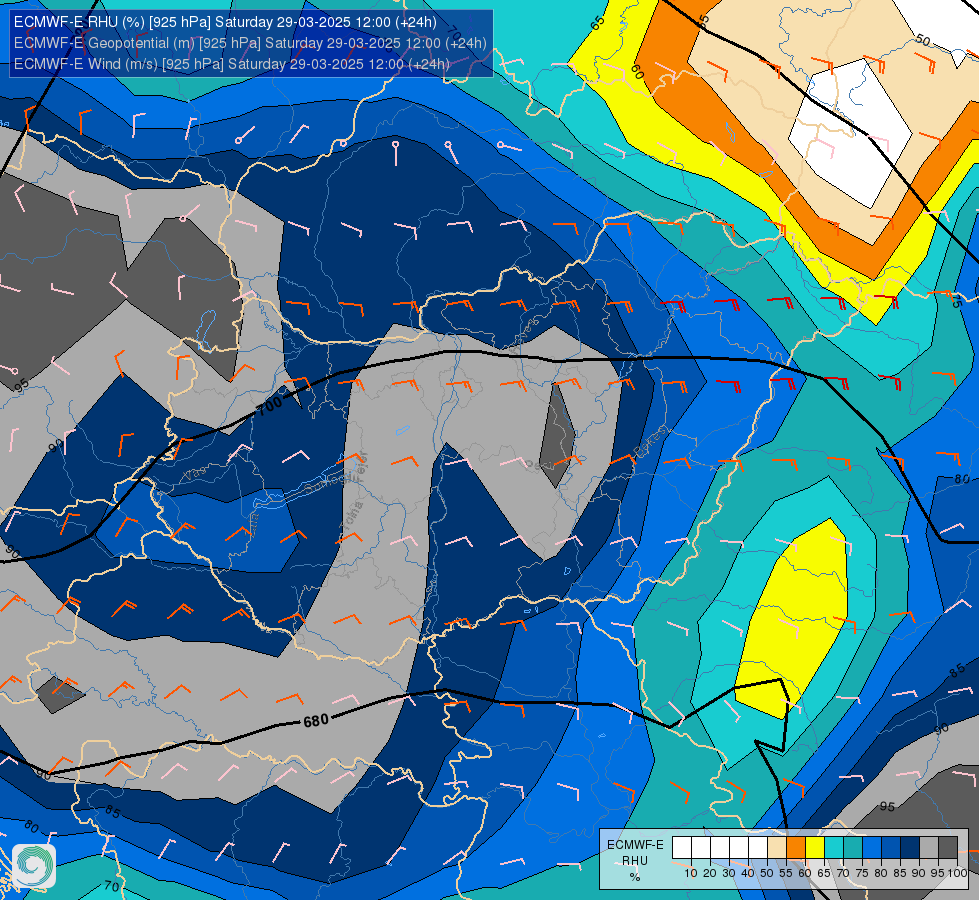Click the yellow 60-65% legend swatch
Screen dimensions: 979x900
815,848
